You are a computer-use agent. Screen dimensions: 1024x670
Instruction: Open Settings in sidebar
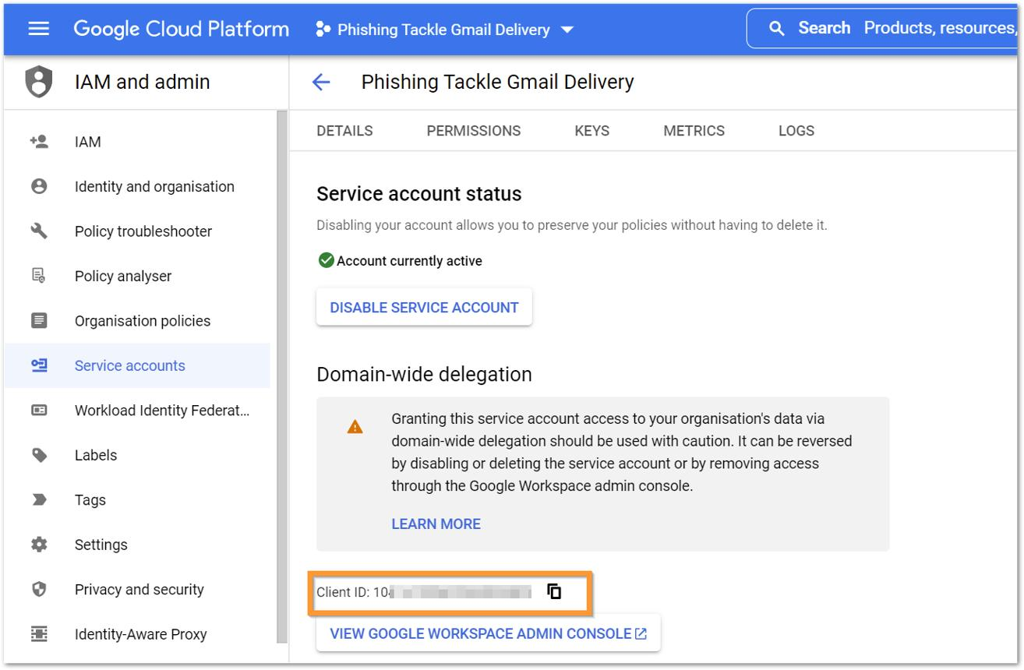(137, 545)
